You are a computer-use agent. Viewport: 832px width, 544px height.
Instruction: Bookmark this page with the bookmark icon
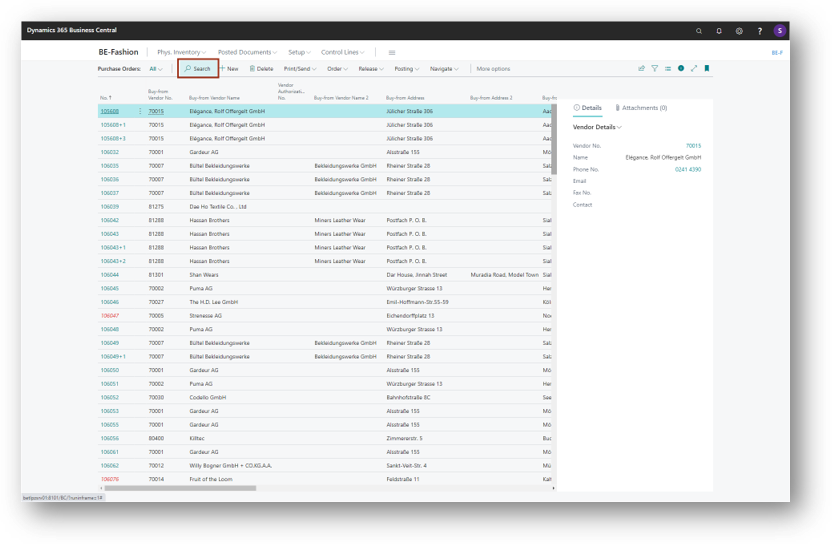click(707, 68)
